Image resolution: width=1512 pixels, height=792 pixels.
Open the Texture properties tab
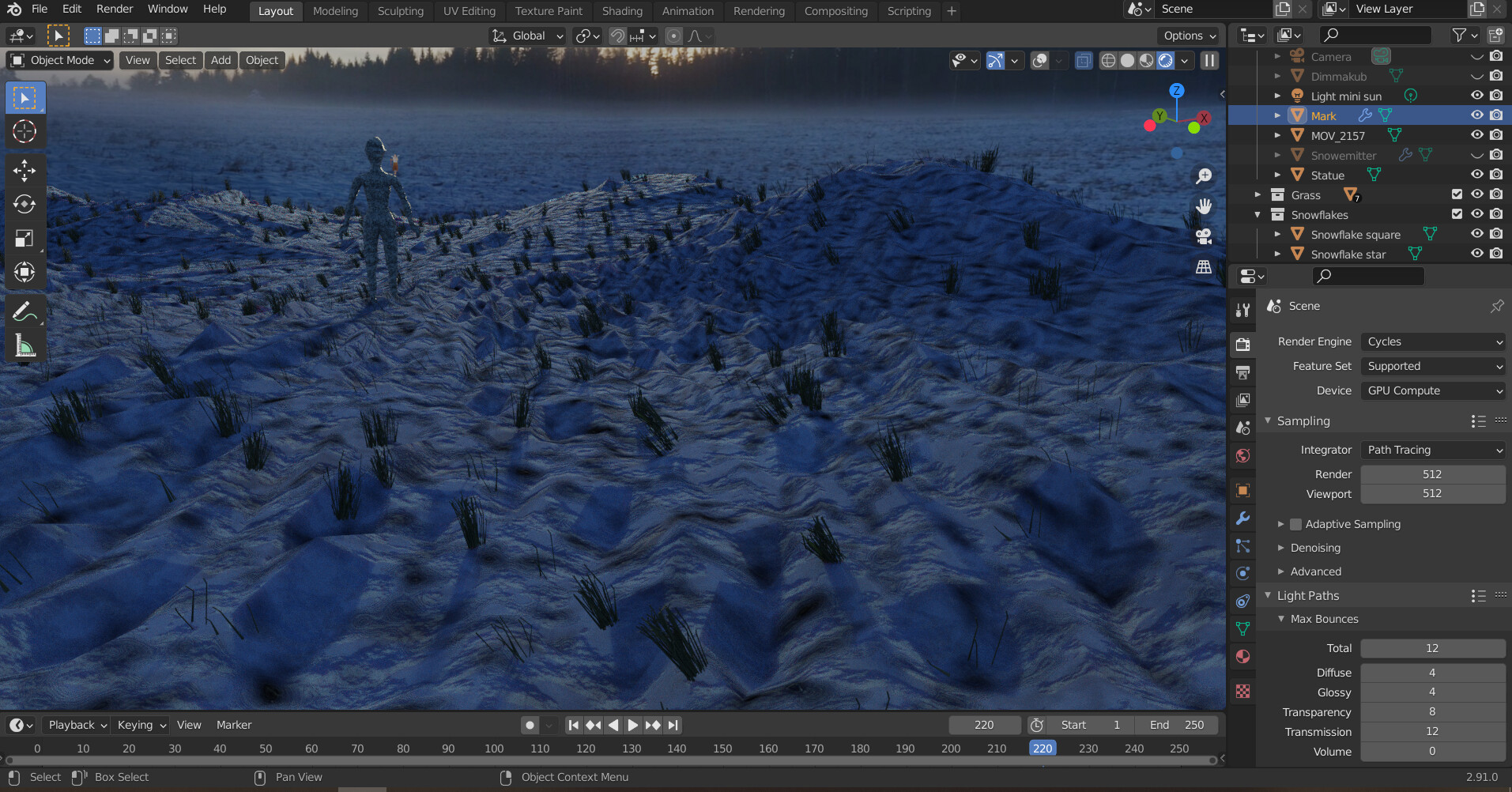pos(1243,691)
